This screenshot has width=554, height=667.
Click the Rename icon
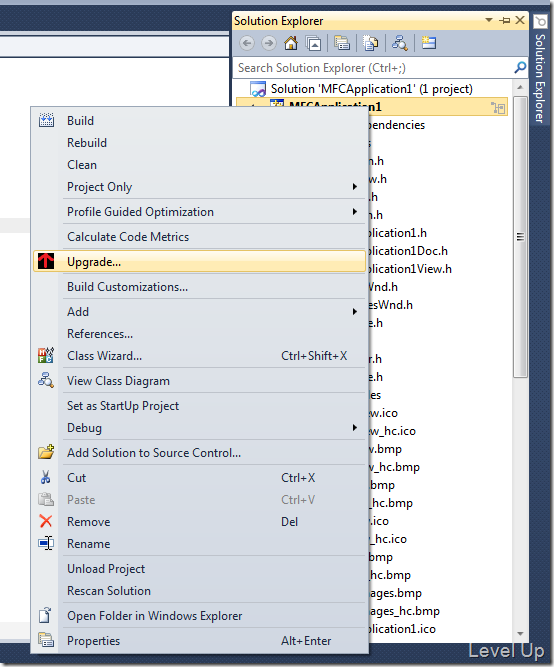46,543
